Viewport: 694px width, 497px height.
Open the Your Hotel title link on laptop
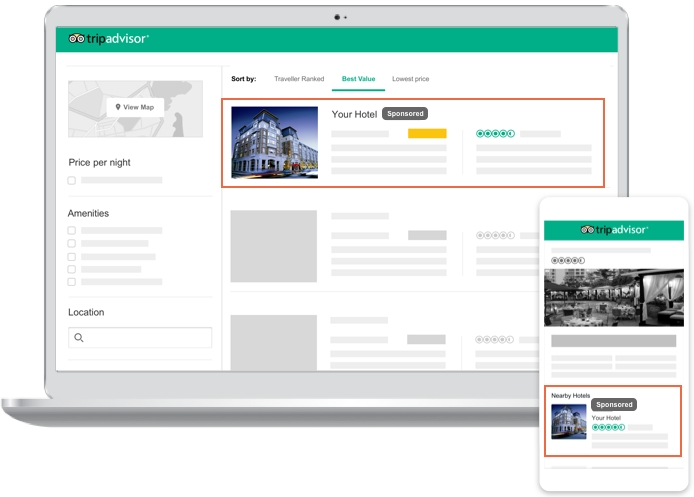[x=354, y=114]
